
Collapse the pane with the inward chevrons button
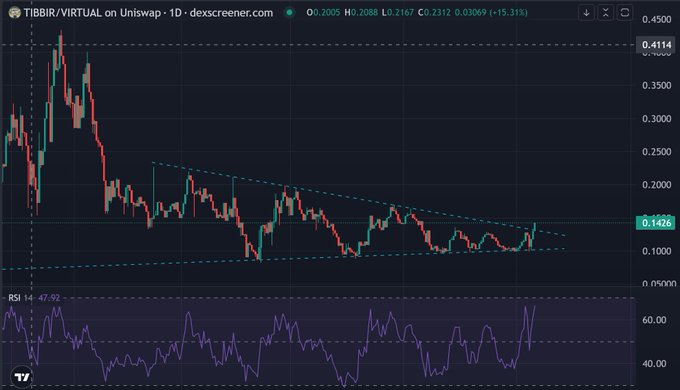(605, 13)
